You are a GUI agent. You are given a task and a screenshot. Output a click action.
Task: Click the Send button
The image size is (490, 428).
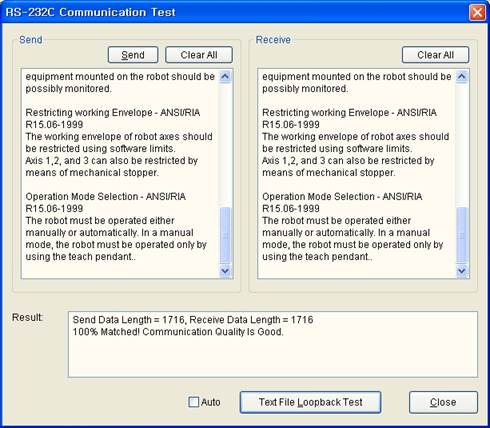[x=133, y=55]
